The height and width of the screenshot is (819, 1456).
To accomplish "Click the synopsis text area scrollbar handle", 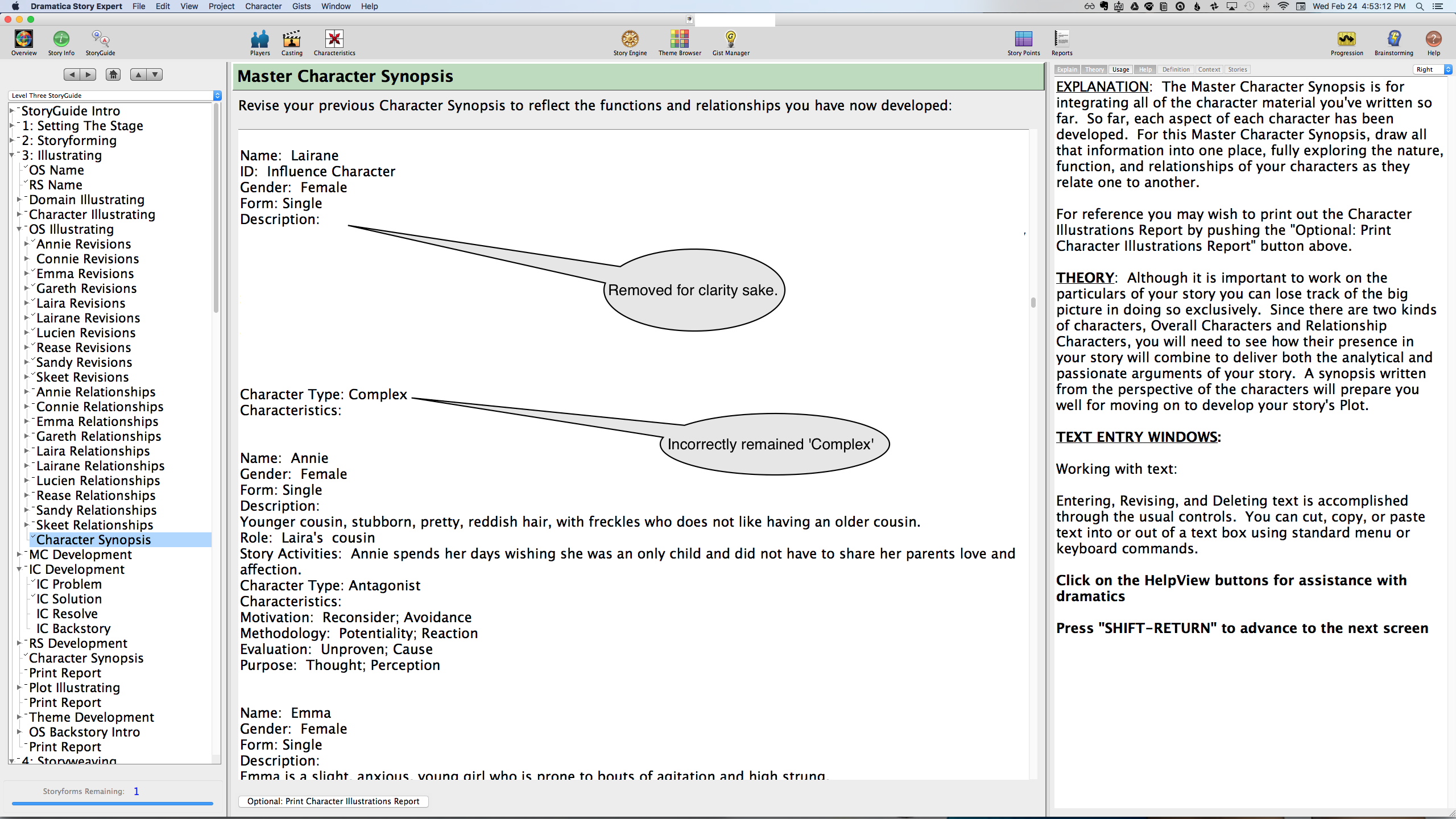I will click(1033, 302).
